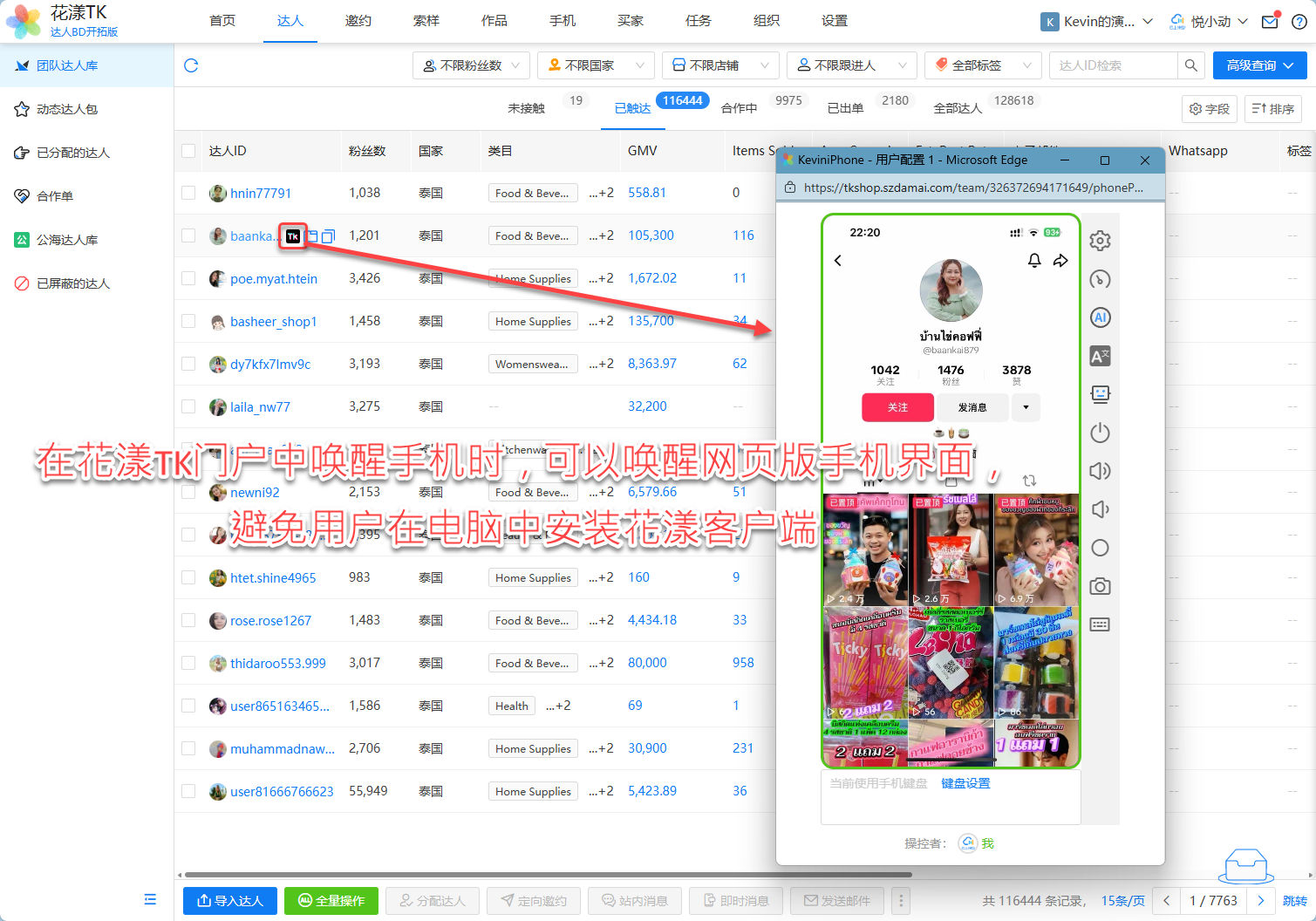The image size is (1316, 921).
Task: Click the volume up speaker icon
Action: tap(1100, 471)
